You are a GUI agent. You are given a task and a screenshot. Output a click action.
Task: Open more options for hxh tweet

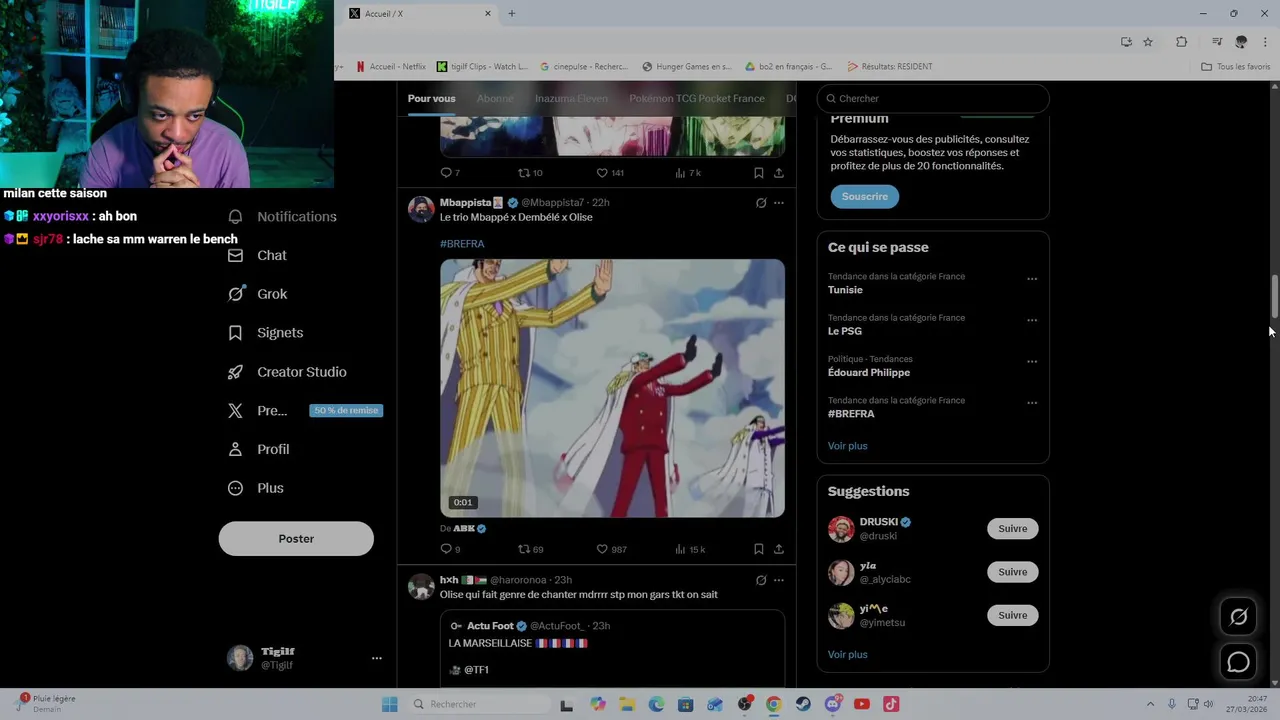tap(779, 580)
